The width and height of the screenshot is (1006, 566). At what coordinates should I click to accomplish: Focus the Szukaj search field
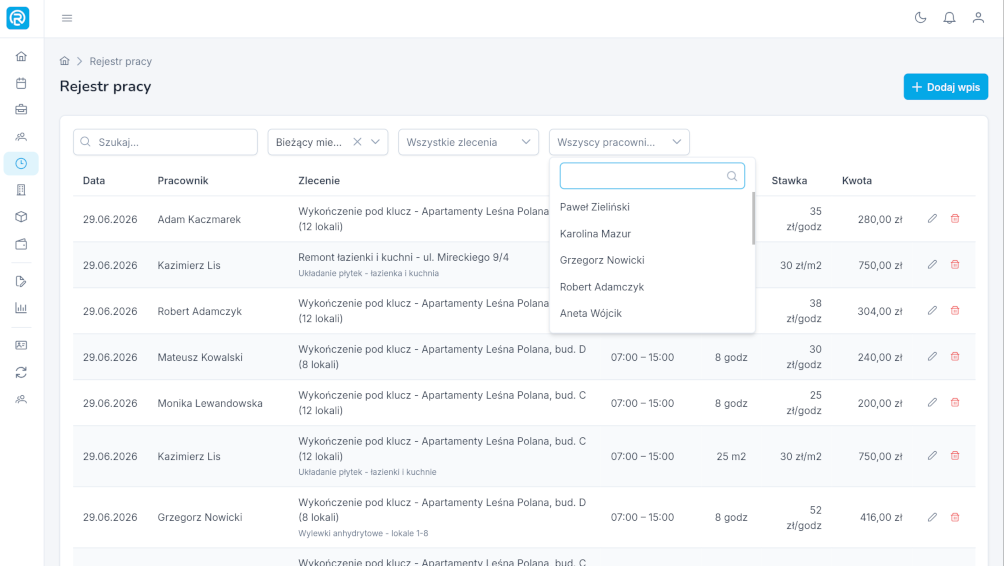(x=166, y=142)
